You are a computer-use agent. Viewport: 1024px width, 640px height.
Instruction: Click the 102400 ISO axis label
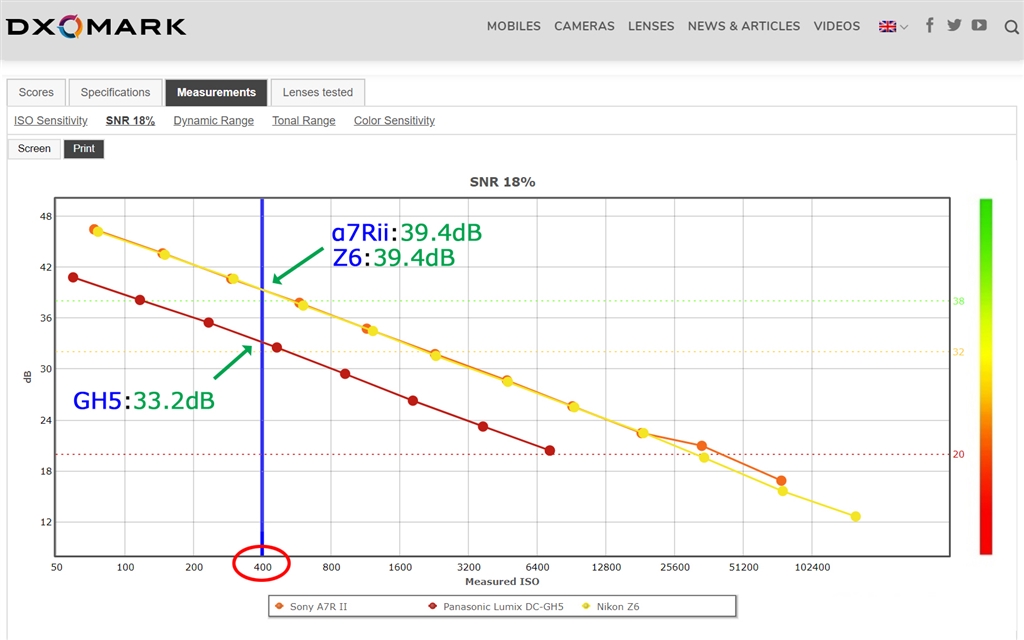click(x=812, y=568)
